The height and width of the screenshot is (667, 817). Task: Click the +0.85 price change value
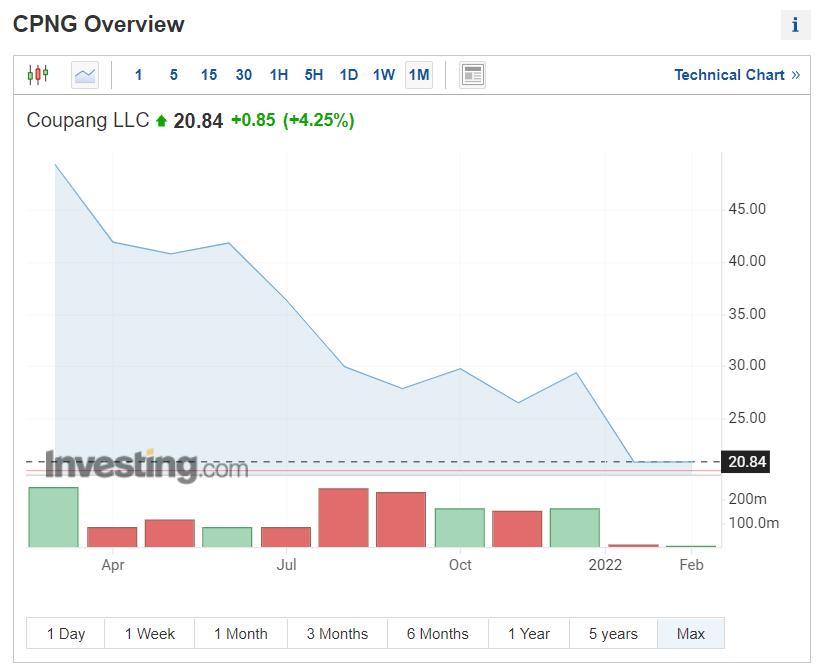coord(253,120)
